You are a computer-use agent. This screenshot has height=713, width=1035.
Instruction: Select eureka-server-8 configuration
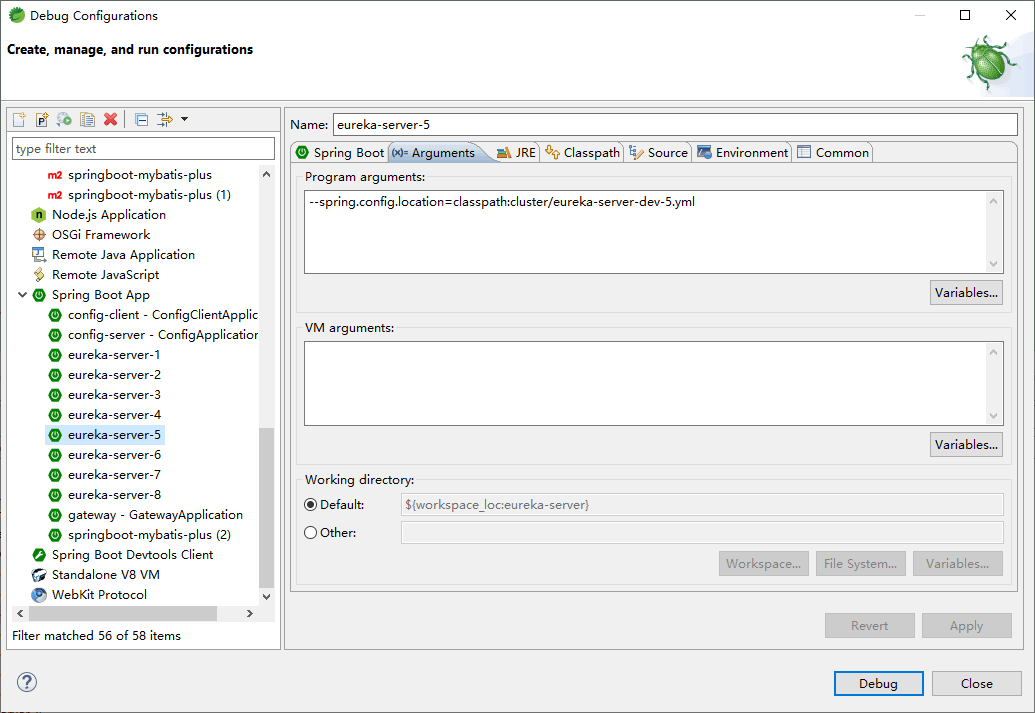pos(104,495)
